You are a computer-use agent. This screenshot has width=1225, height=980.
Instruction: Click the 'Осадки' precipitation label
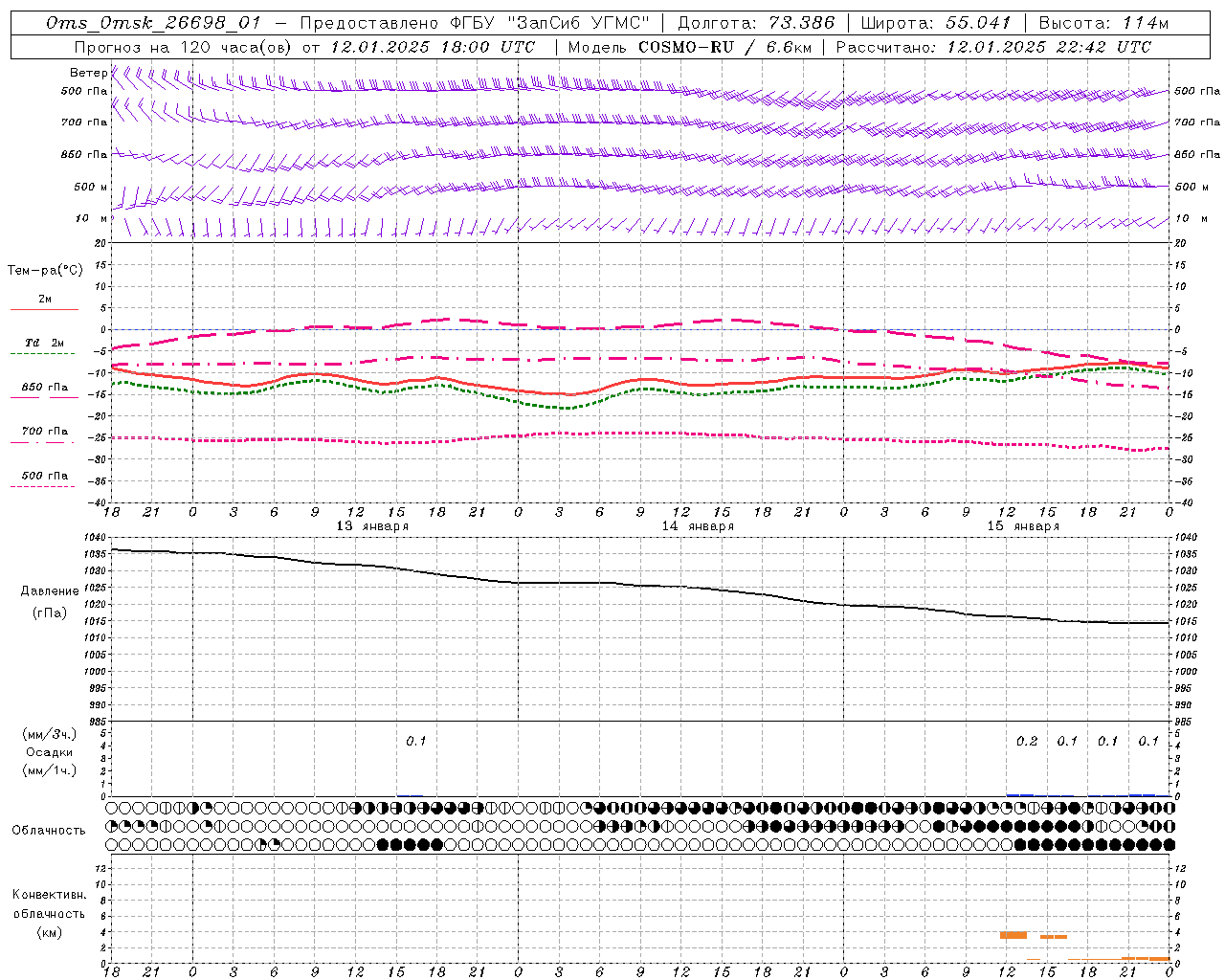tap(50, 753)
